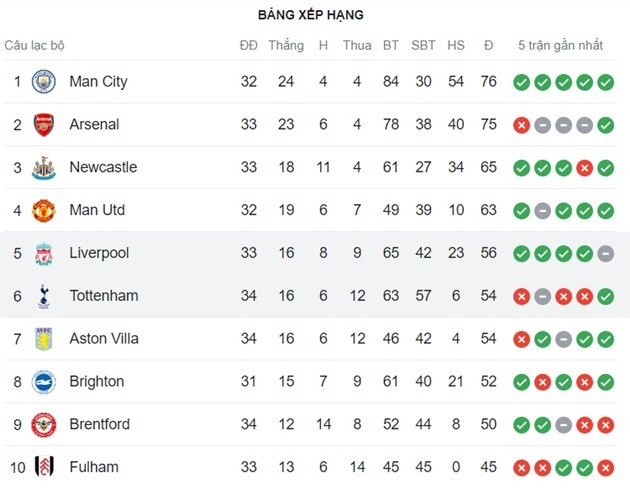Image resolution: width=630 pixels, height=488 pixels.
Task: Click the Tottenham club crest
Action: (44, 296)
